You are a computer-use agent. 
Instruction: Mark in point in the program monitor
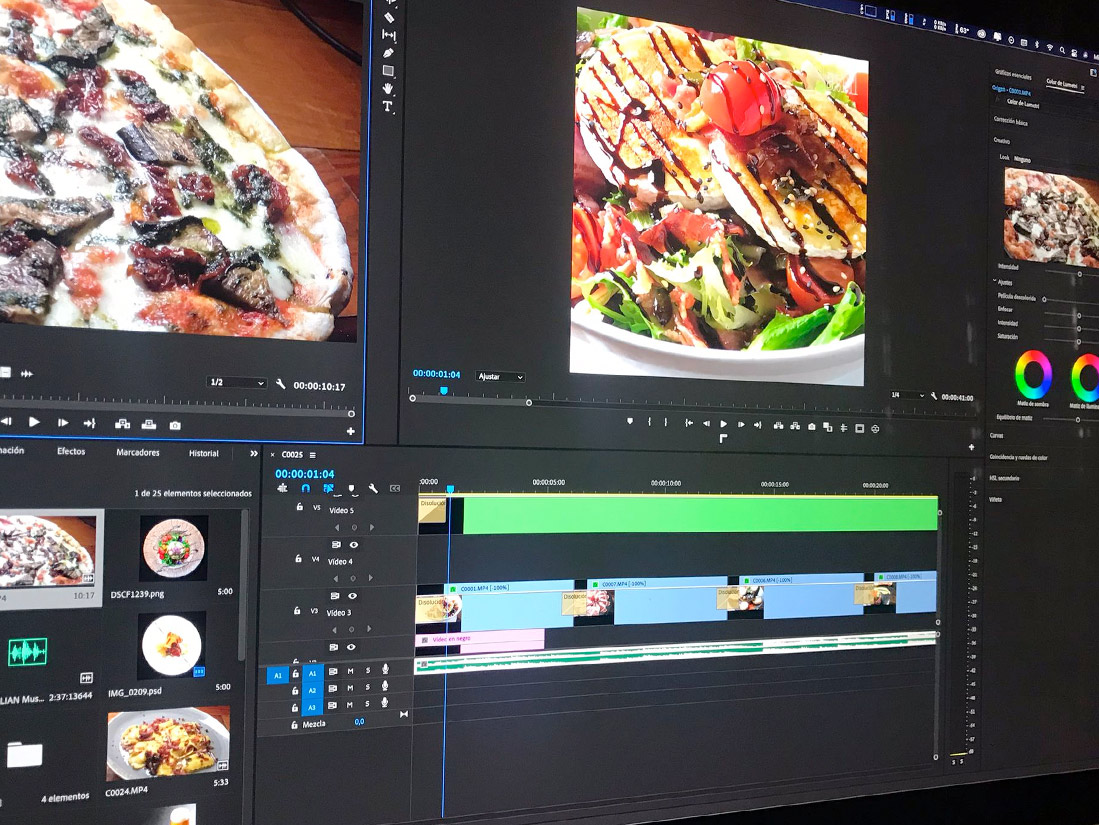pos(649,422)
